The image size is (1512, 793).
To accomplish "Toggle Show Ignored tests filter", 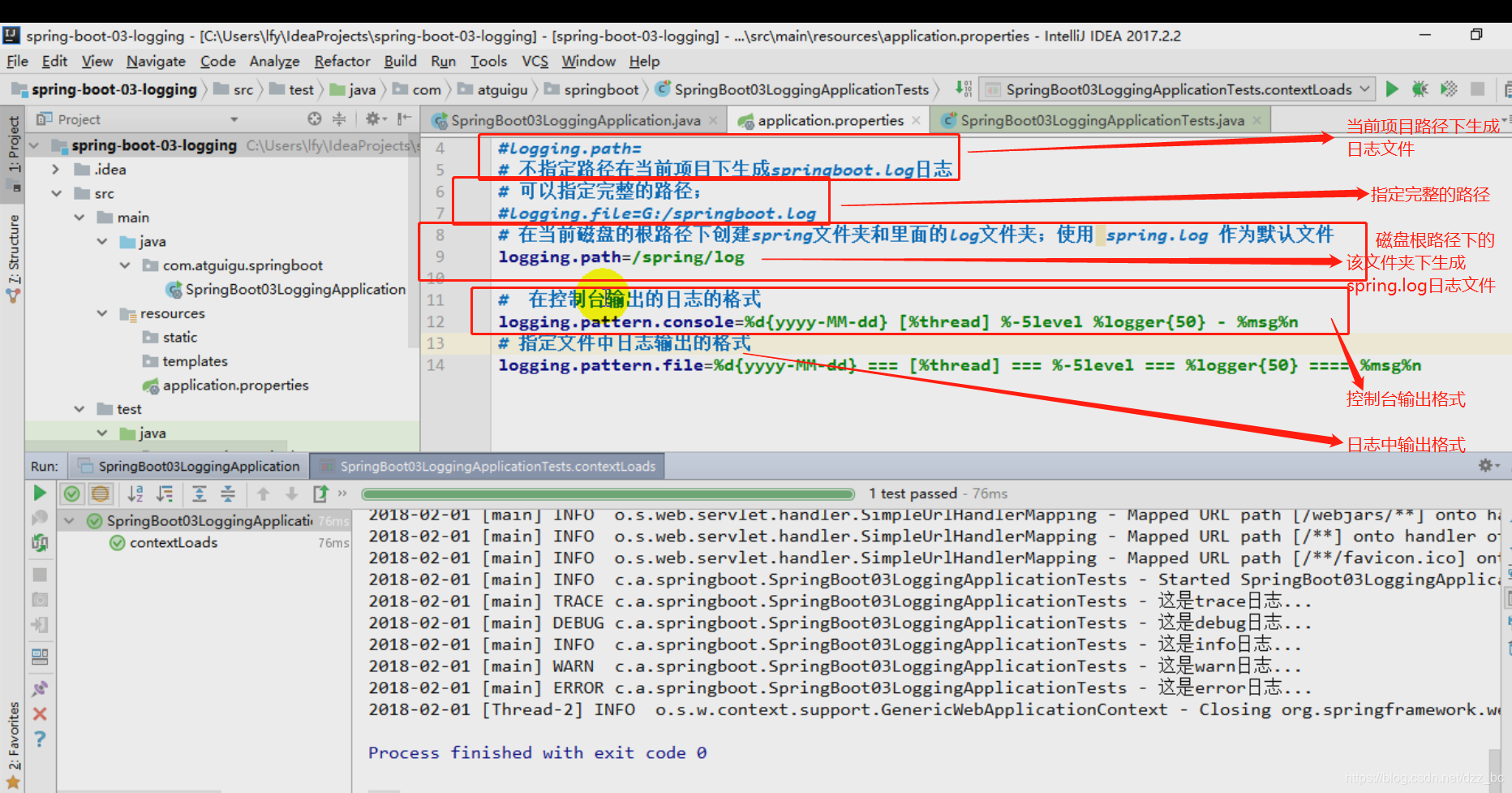I will [101, 493].
